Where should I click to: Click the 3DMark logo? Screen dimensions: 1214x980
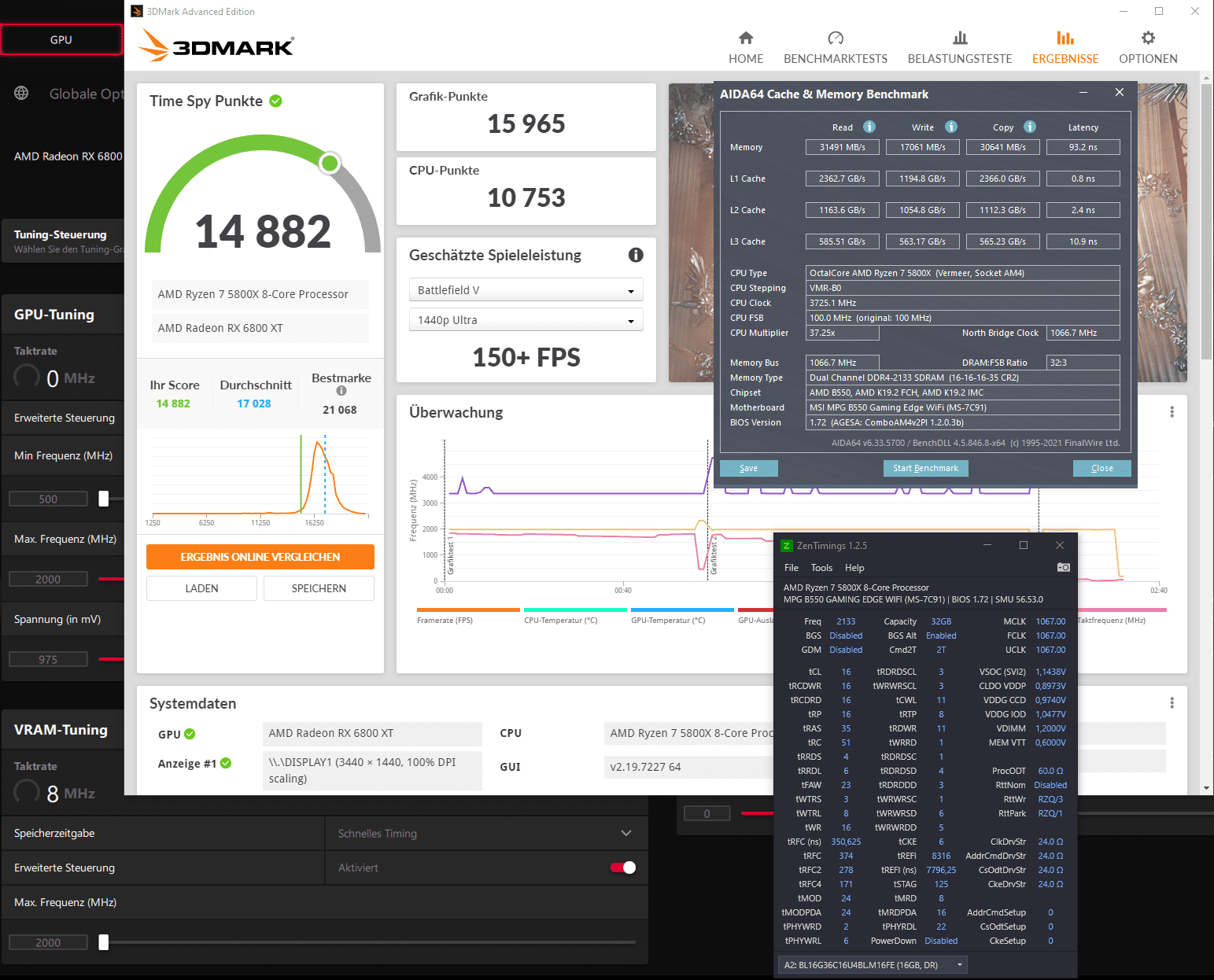(216, 46)
